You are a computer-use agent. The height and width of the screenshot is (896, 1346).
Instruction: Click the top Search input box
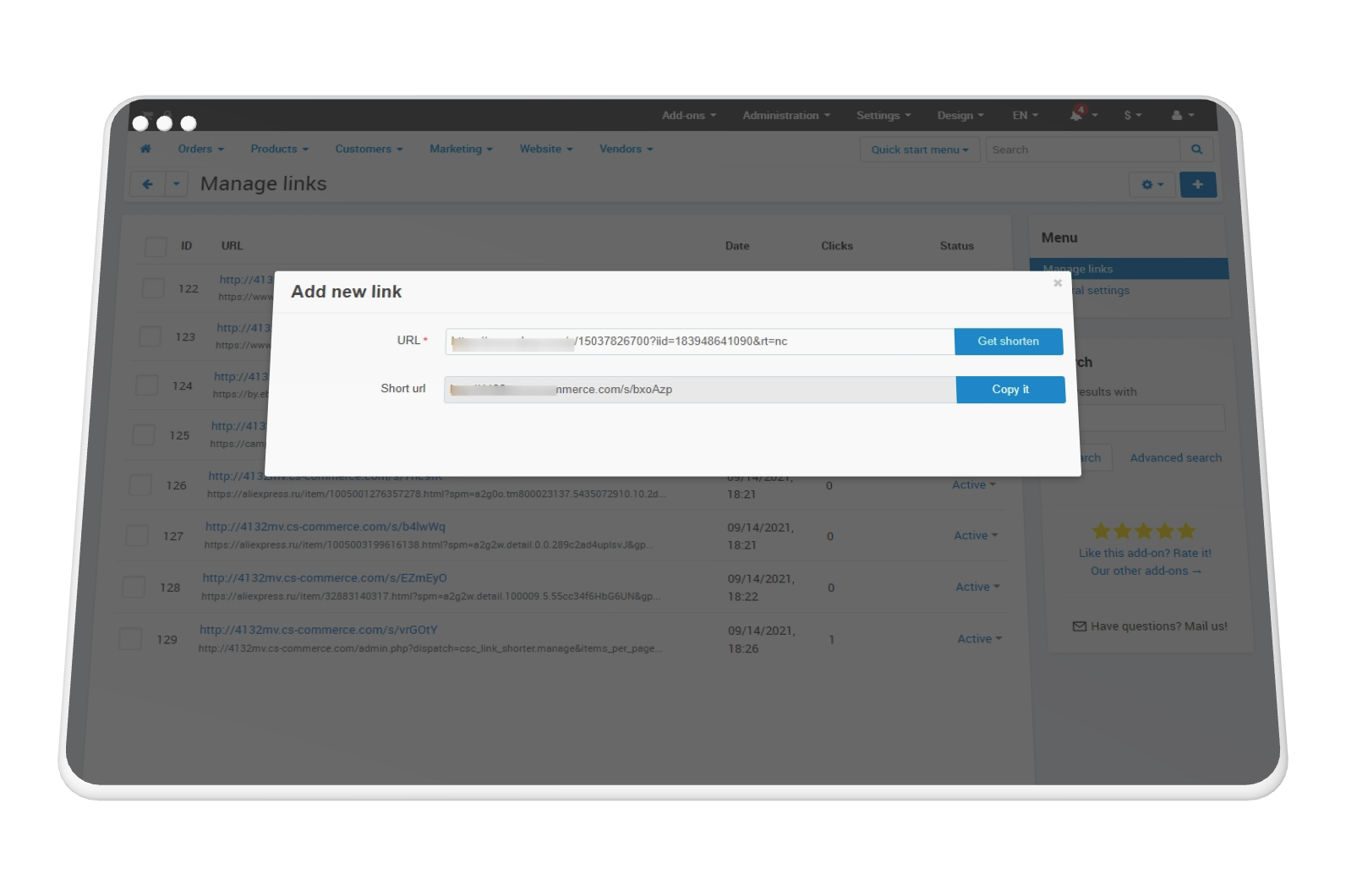[1083, 150]
